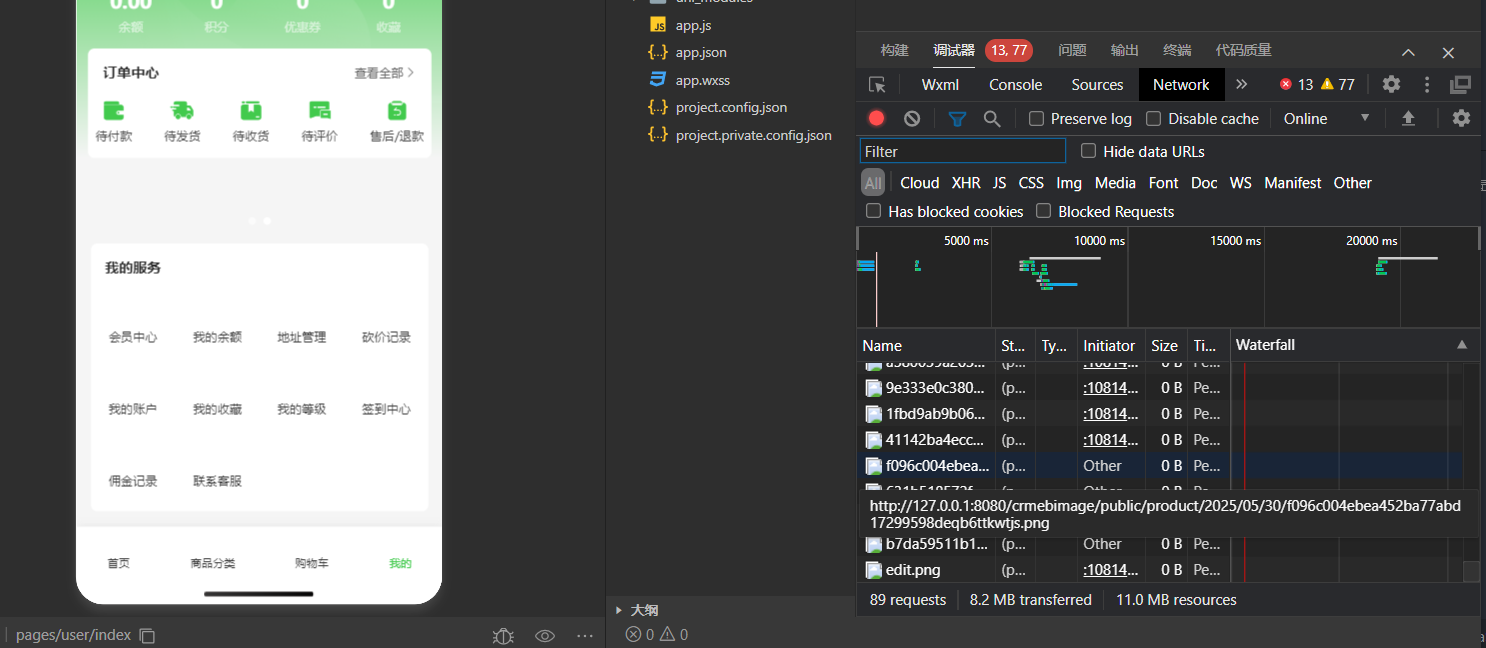Switch to the Wxml tab
The height and width of the screenshot is (648, 1486).
(940, 85)
